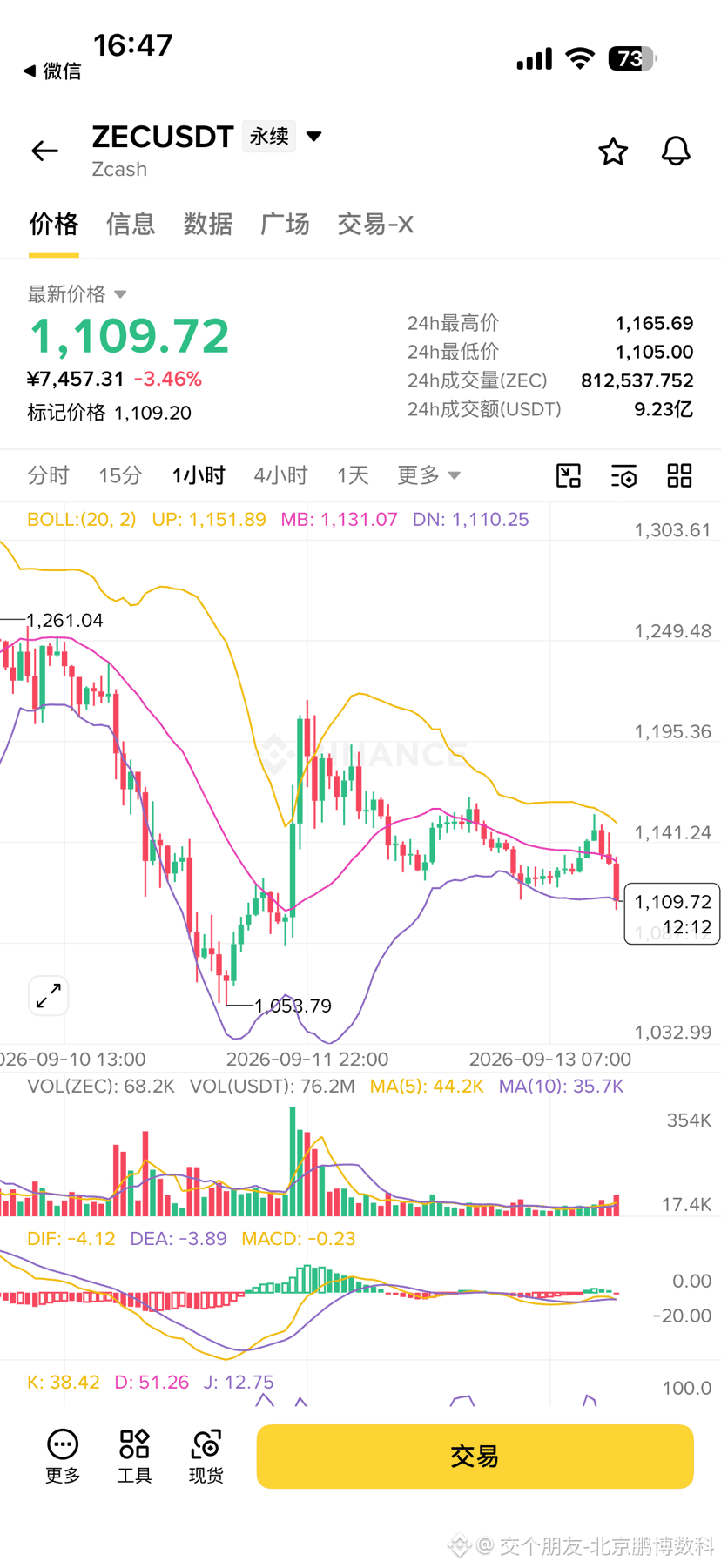Select the 4小时 interval

pos(280,475)
